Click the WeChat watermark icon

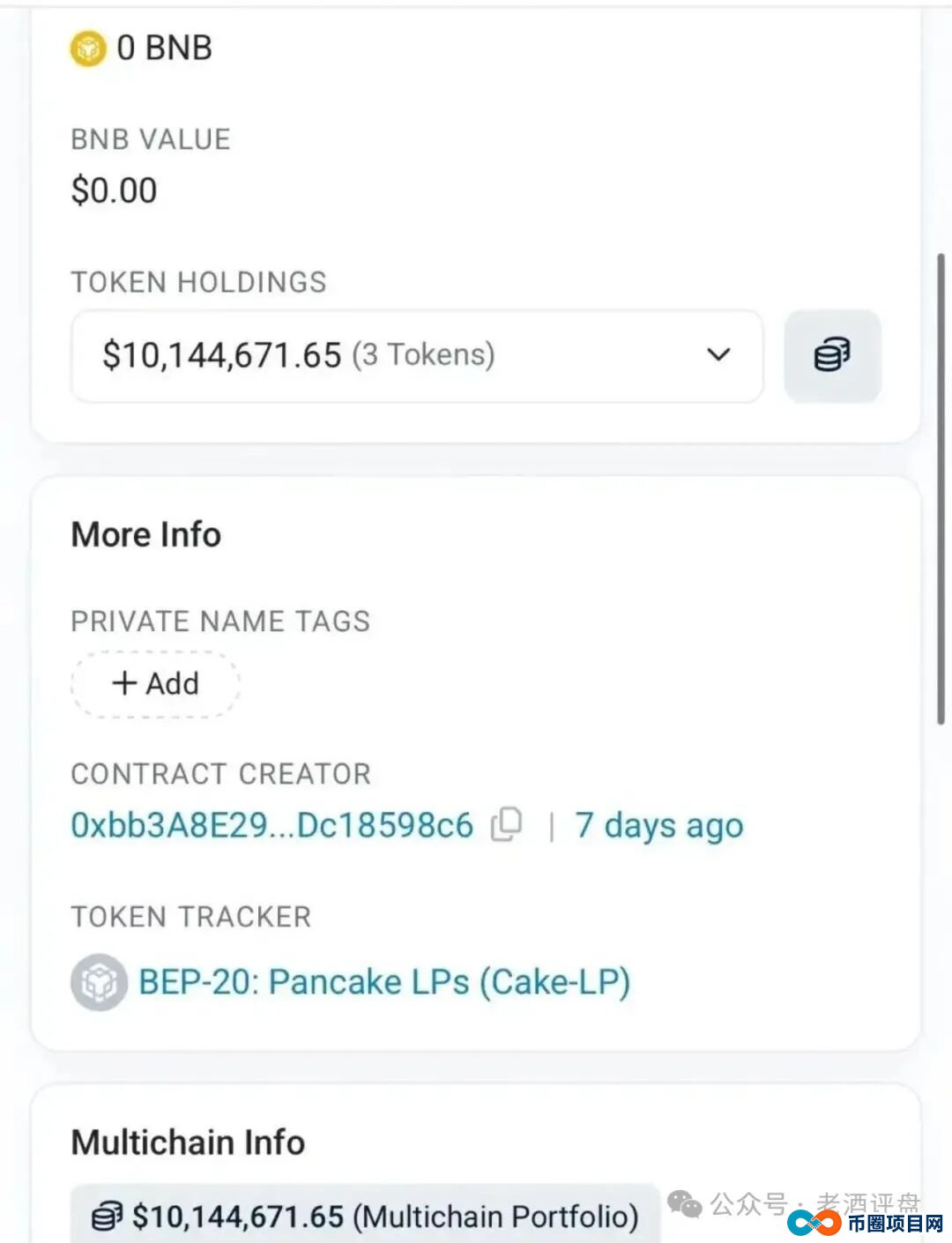pos(685,1203)
